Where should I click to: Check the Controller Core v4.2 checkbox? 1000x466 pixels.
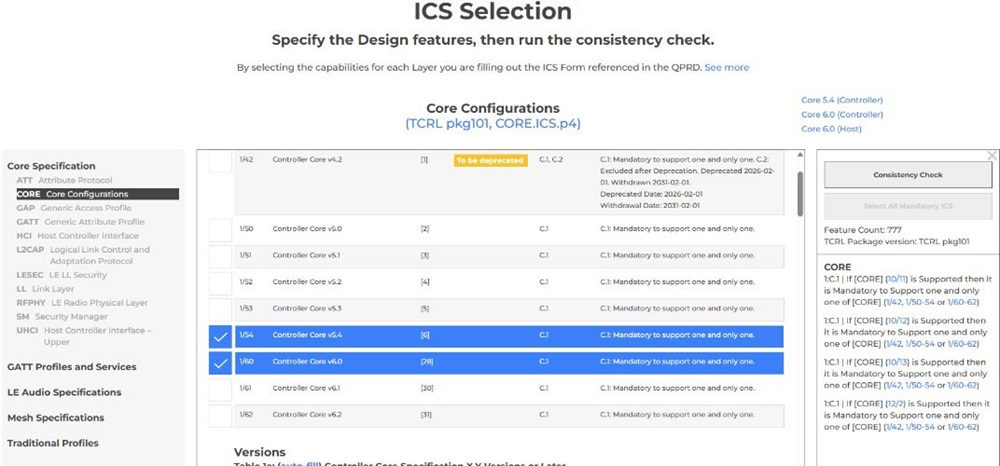coord(220,161)
